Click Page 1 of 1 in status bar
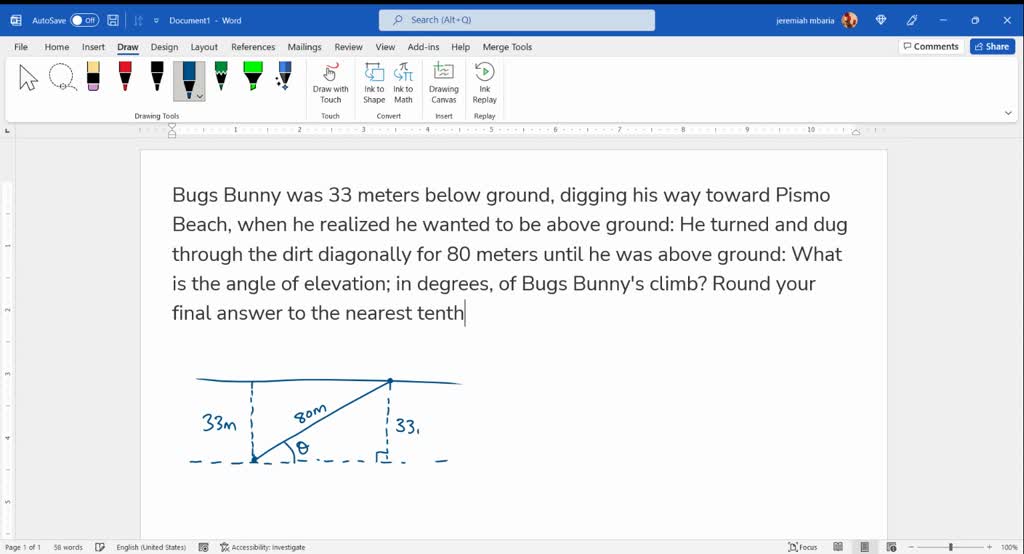This screenshot has height=554, width=1024. coord(23,547)
